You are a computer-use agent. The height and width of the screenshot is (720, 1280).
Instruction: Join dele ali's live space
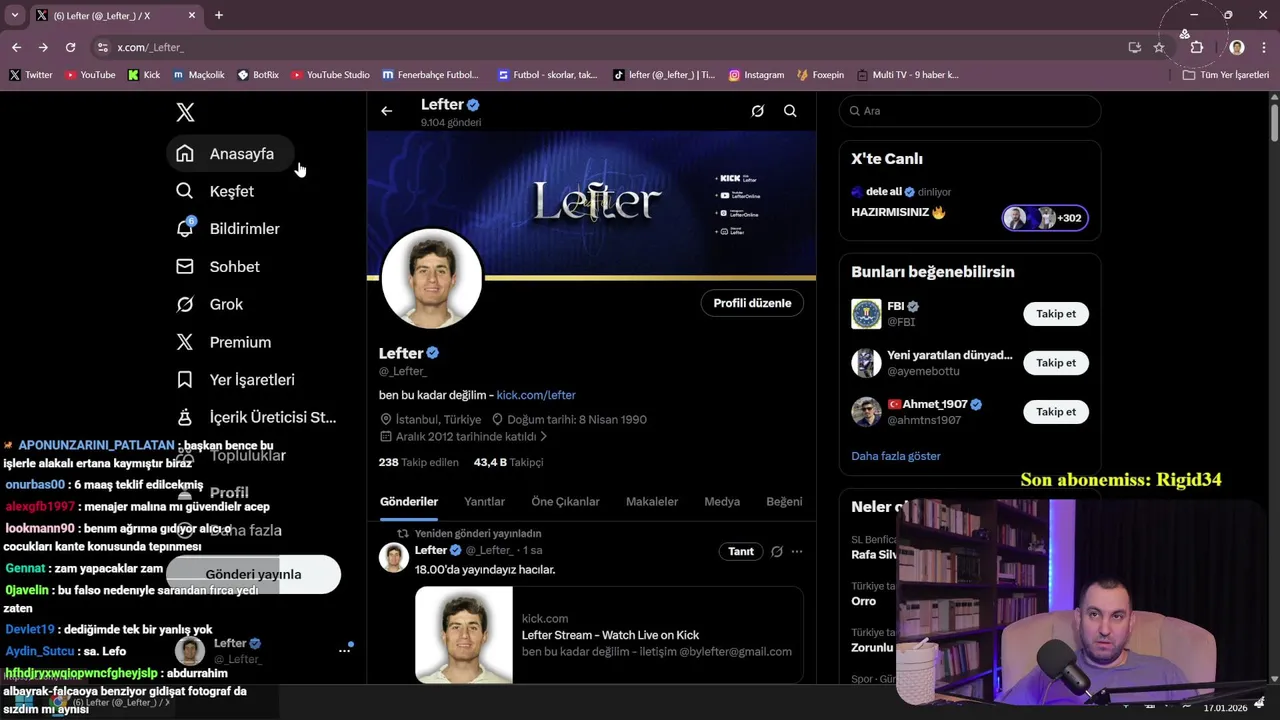point(970,204)
